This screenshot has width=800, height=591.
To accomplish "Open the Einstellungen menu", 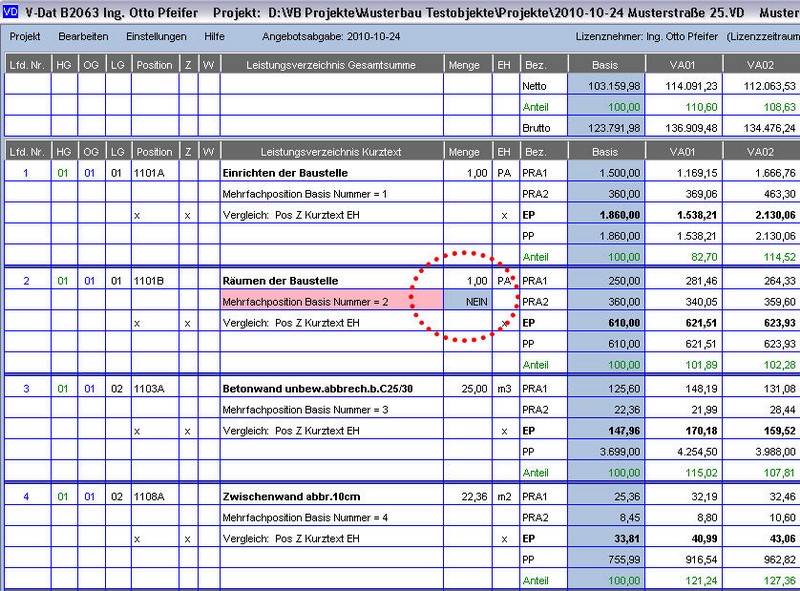I will click(x=156, y=36).
